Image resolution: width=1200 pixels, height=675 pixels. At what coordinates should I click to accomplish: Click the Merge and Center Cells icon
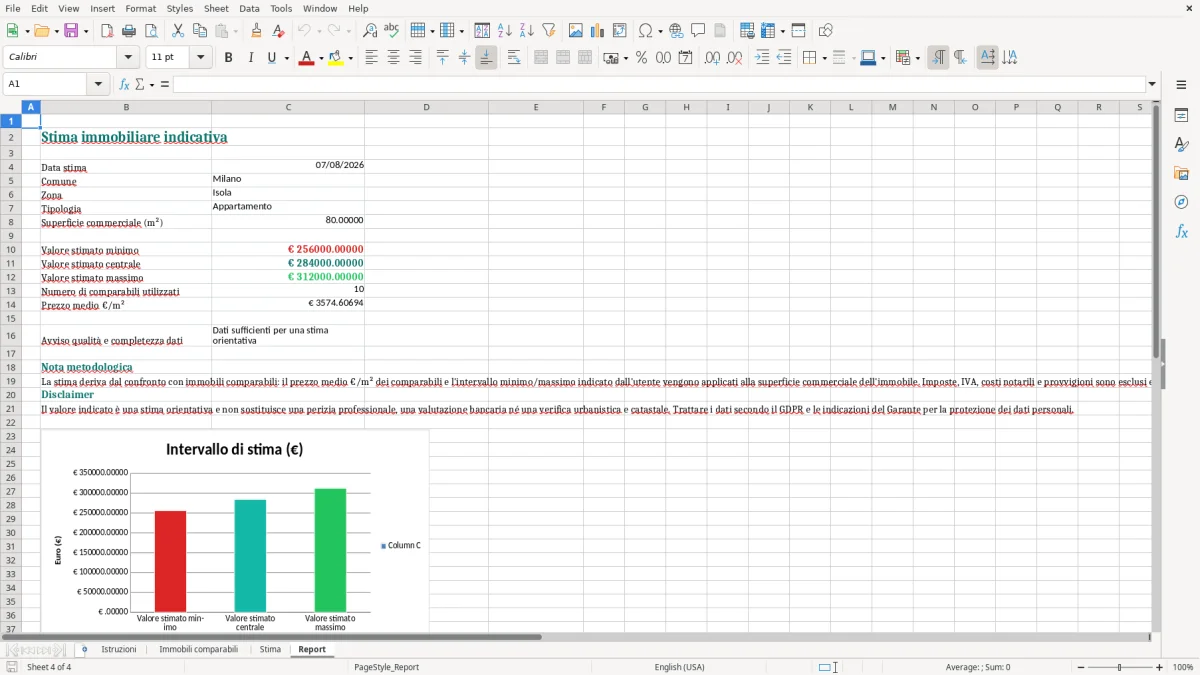click(541, 58)
